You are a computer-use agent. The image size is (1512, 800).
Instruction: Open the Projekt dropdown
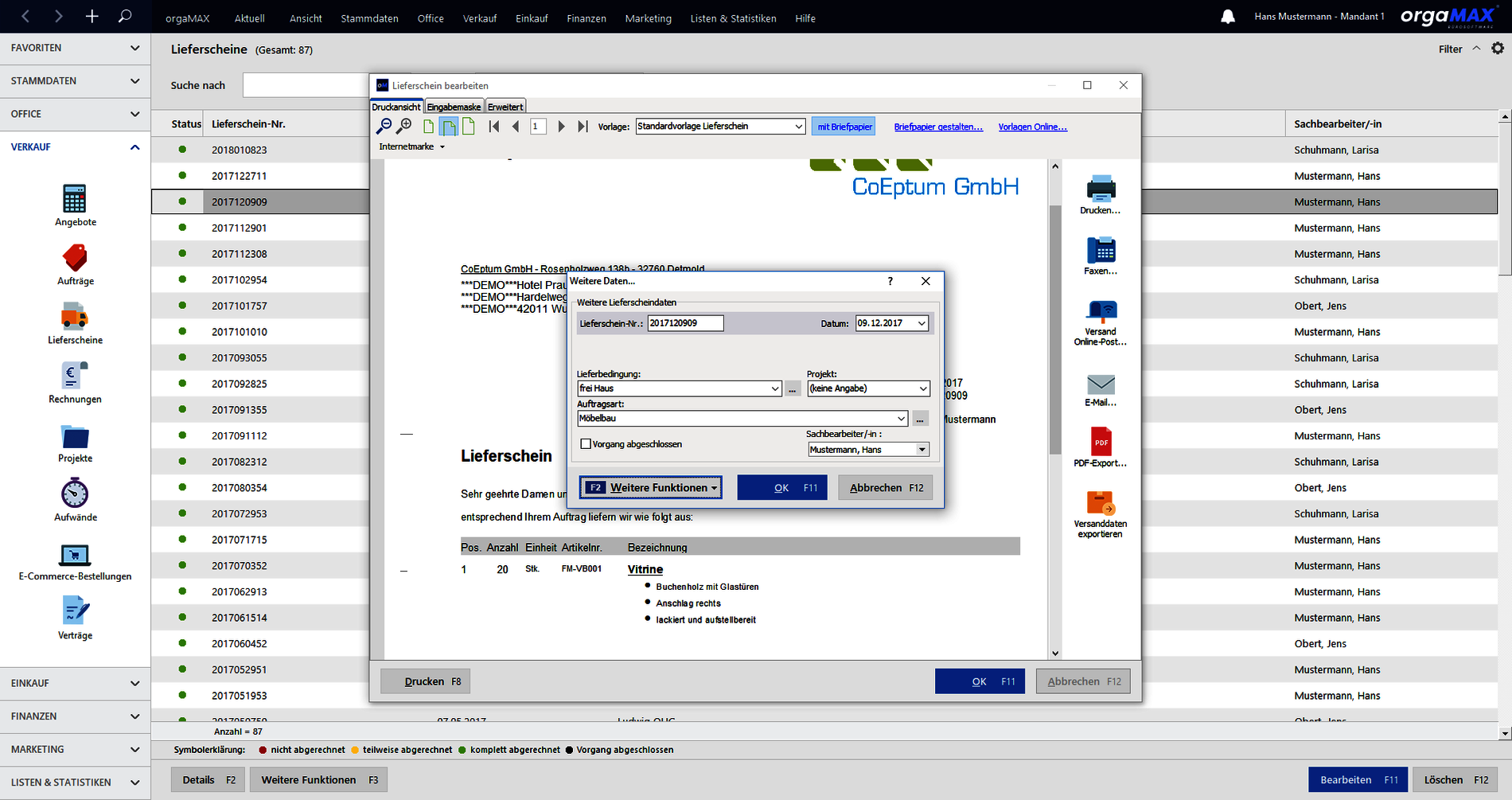point(923,388)
